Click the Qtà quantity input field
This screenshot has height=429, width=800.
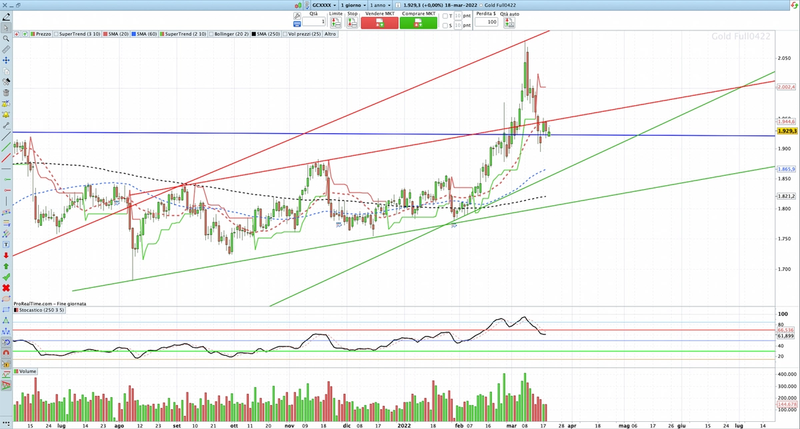coord(314,22)
